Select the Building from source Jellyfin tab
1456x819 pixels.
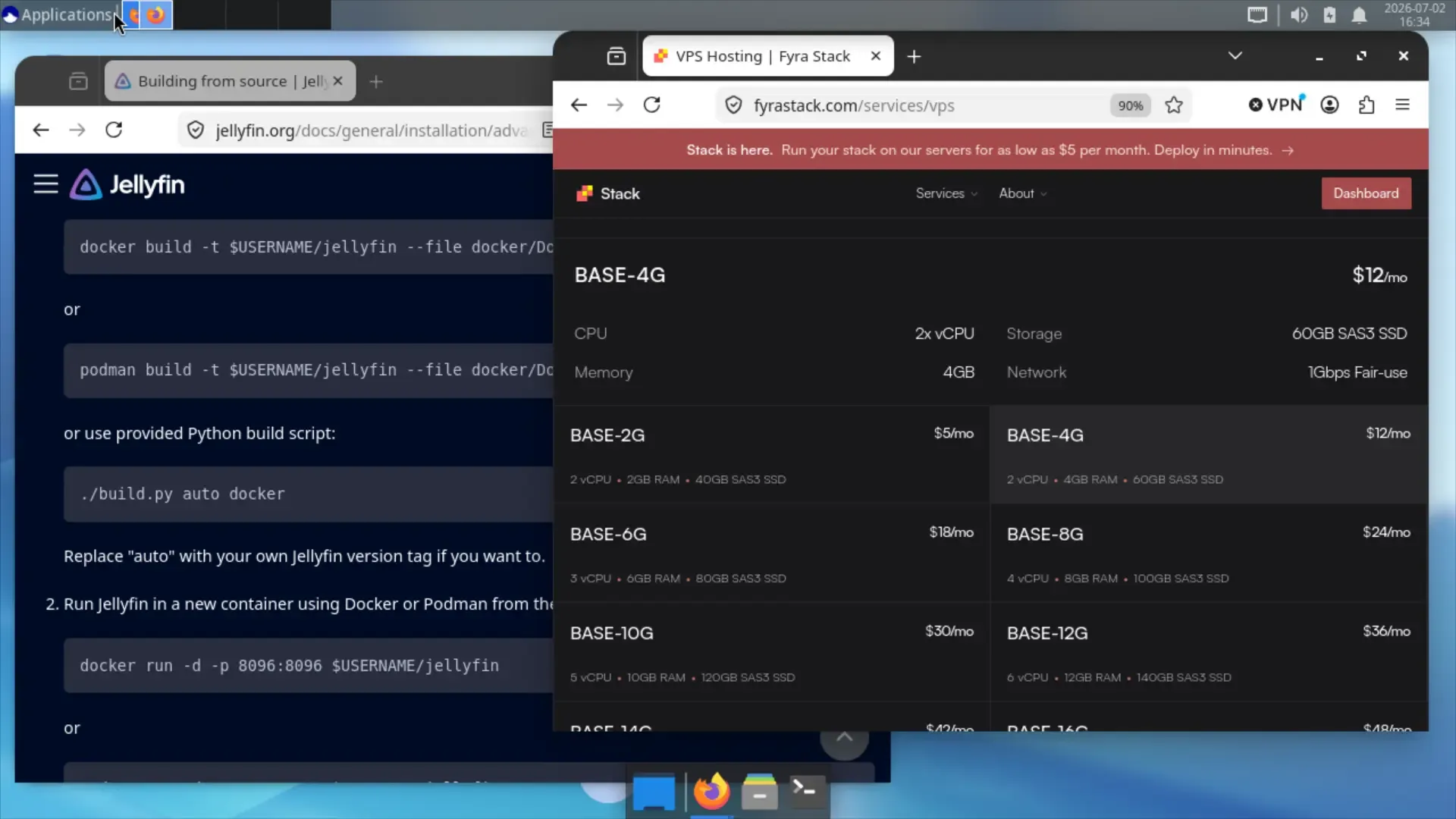coord(230,81)
